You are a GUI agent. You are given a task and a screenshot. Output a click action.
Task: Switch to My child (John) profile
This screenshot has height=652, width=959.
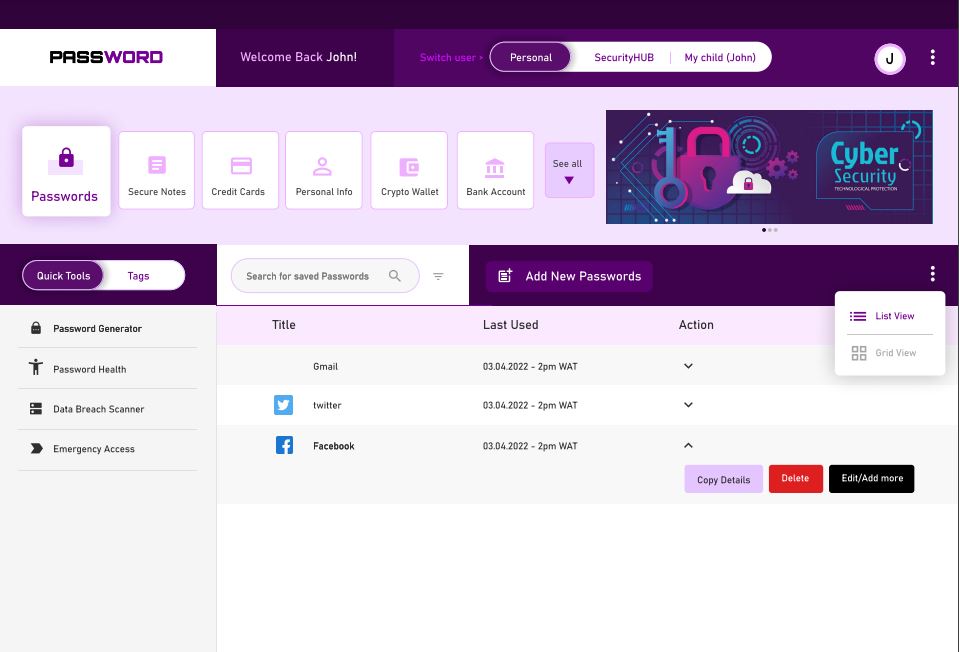tap(719, 57)
